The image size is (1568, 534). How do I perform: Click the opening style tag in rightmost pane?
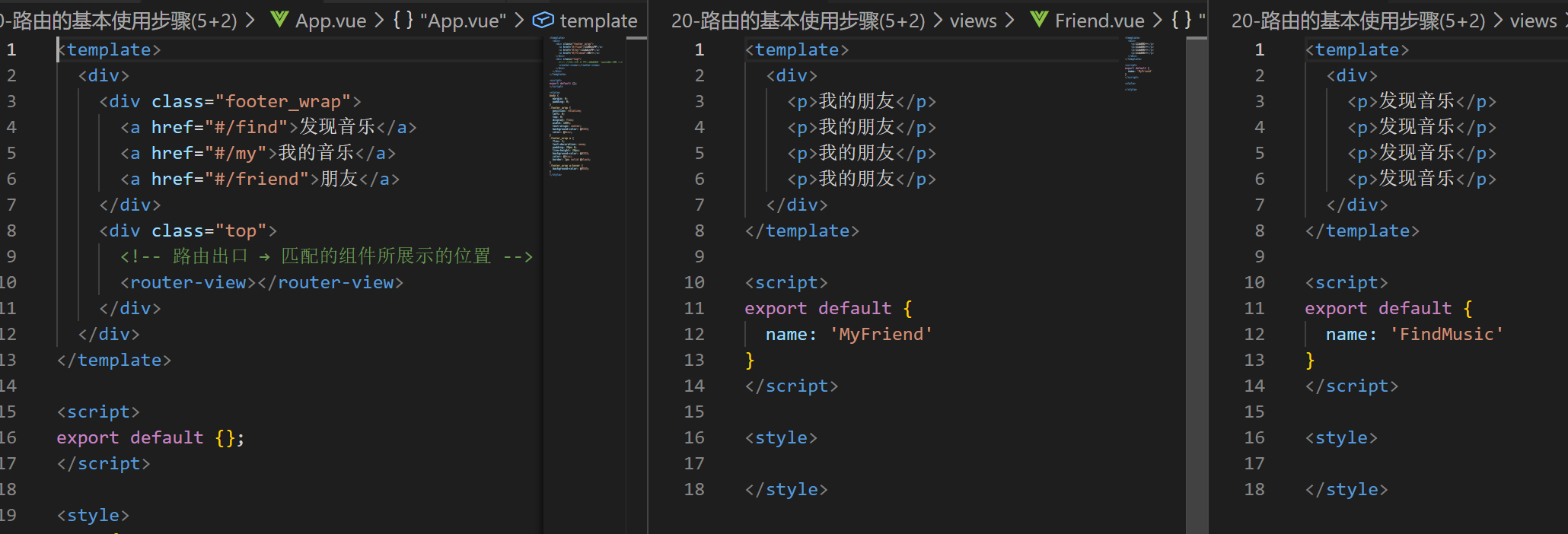(x=1341, y=437)
